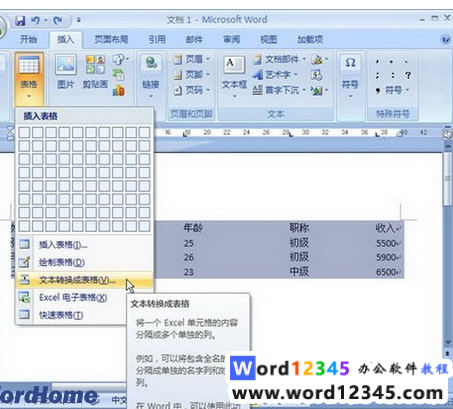453x409 pixels.
Task: Click the SmartArt icon
Action: [118, 75]
